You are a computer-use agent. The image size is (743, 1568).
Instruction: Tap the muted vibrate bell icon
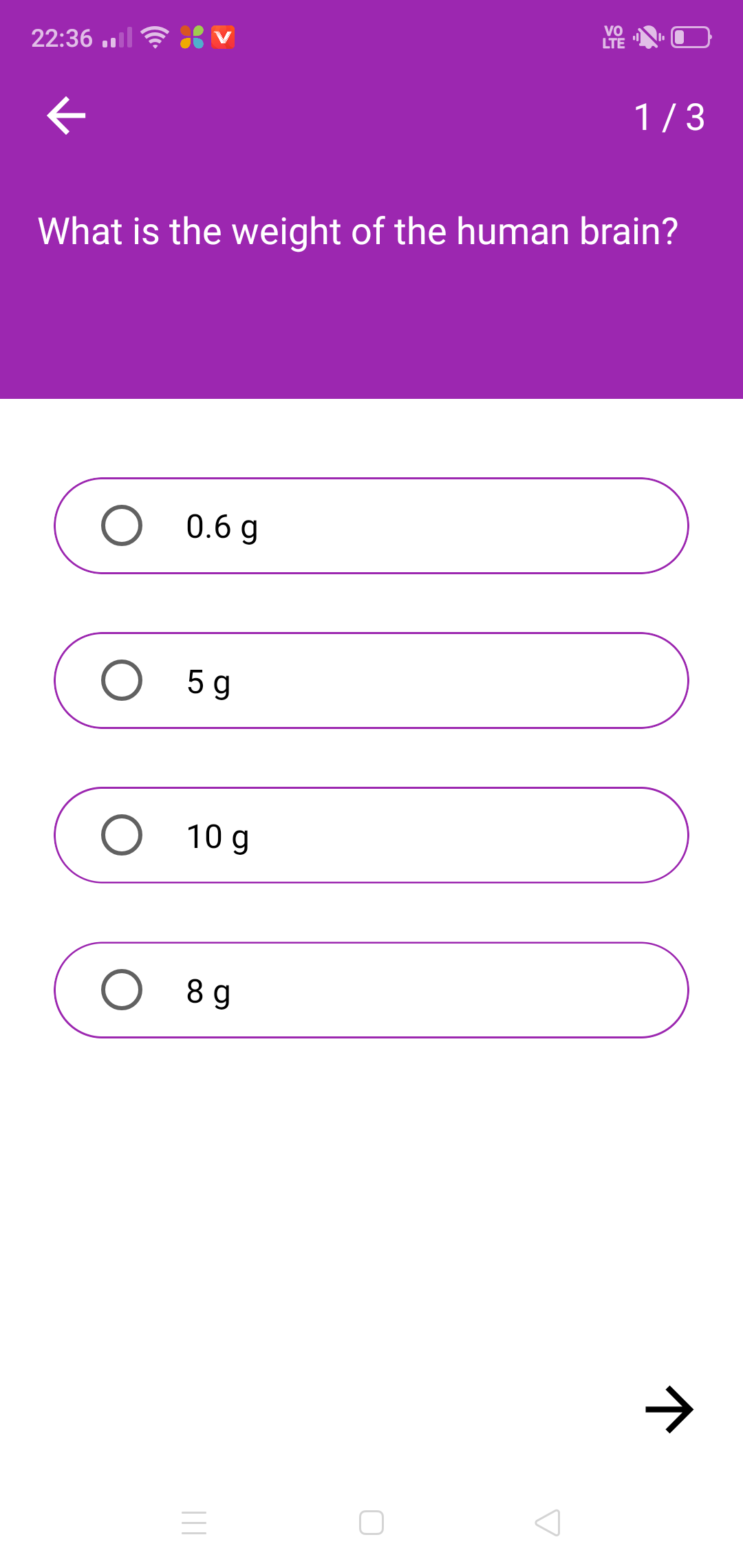point(648,37)
